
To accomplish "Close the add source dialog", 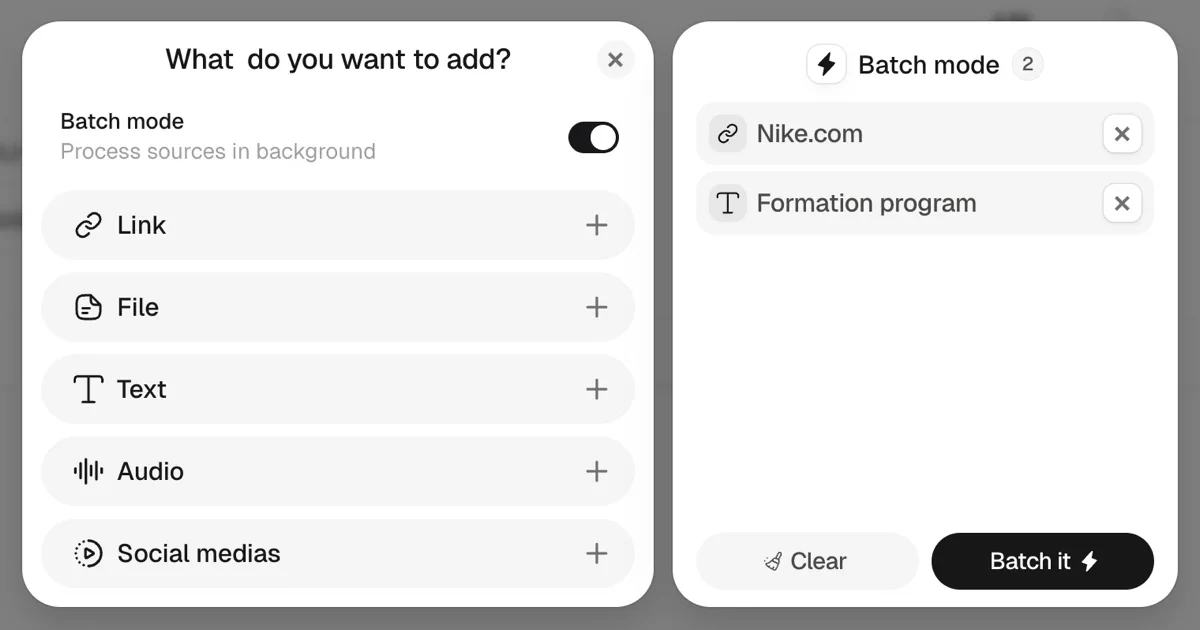I will tap(616, 60).
